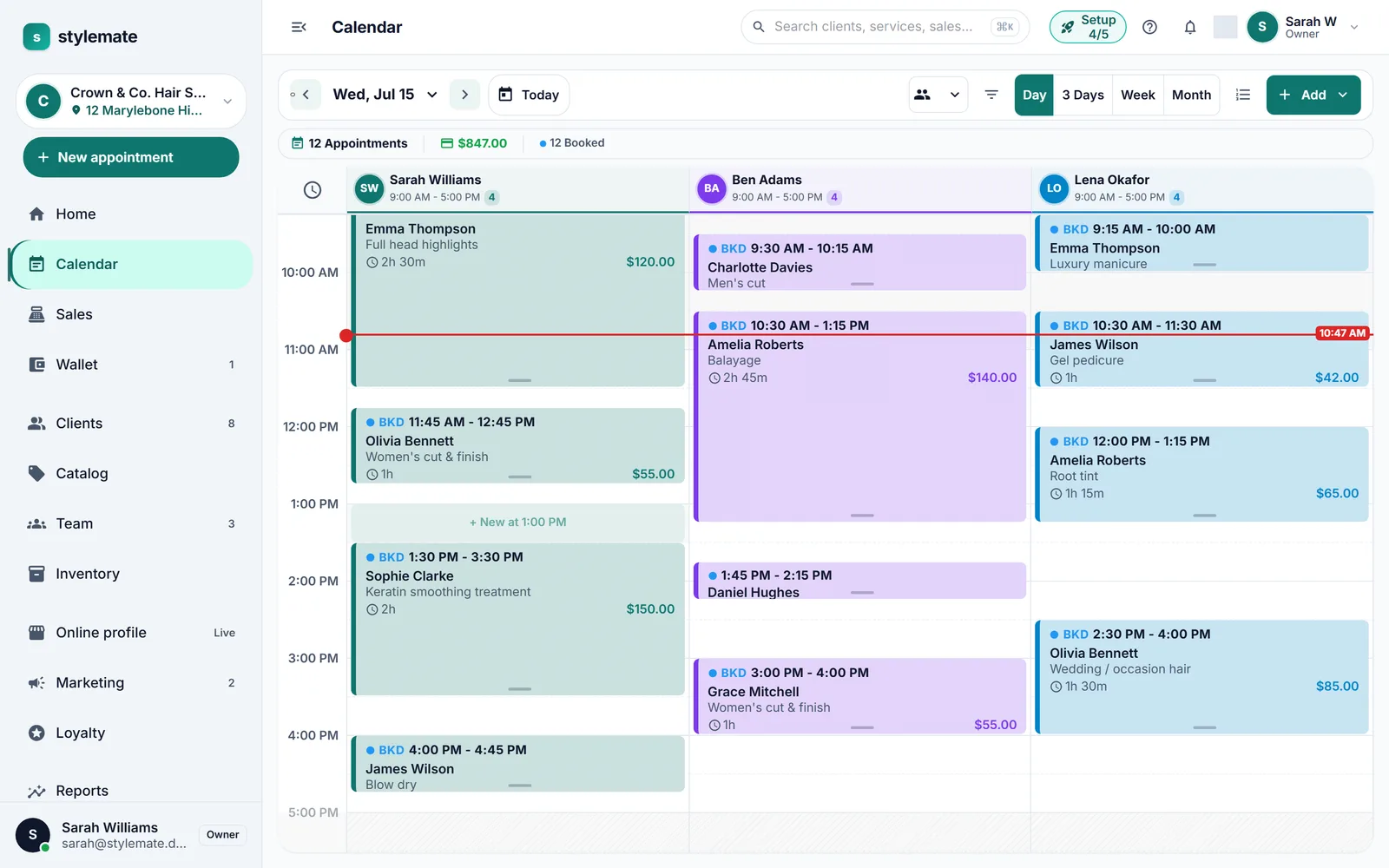Image resolution: width=1389 pixels, height=868 pixels.
Task: Click the New appointment button
Action: (x=131, y=157)
